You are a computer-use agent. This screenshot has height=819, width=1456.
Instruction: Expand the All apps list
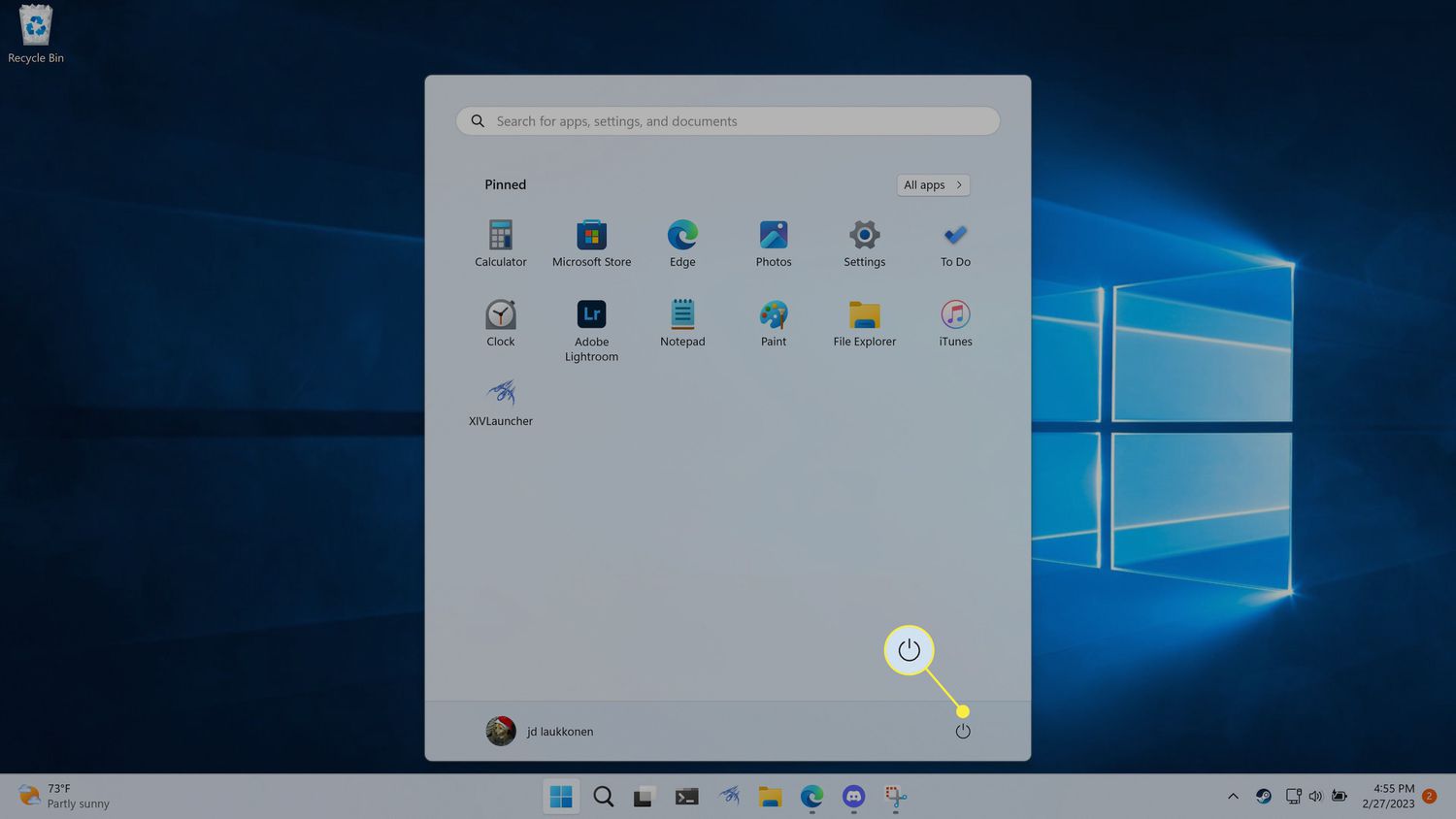pos(932,185)
